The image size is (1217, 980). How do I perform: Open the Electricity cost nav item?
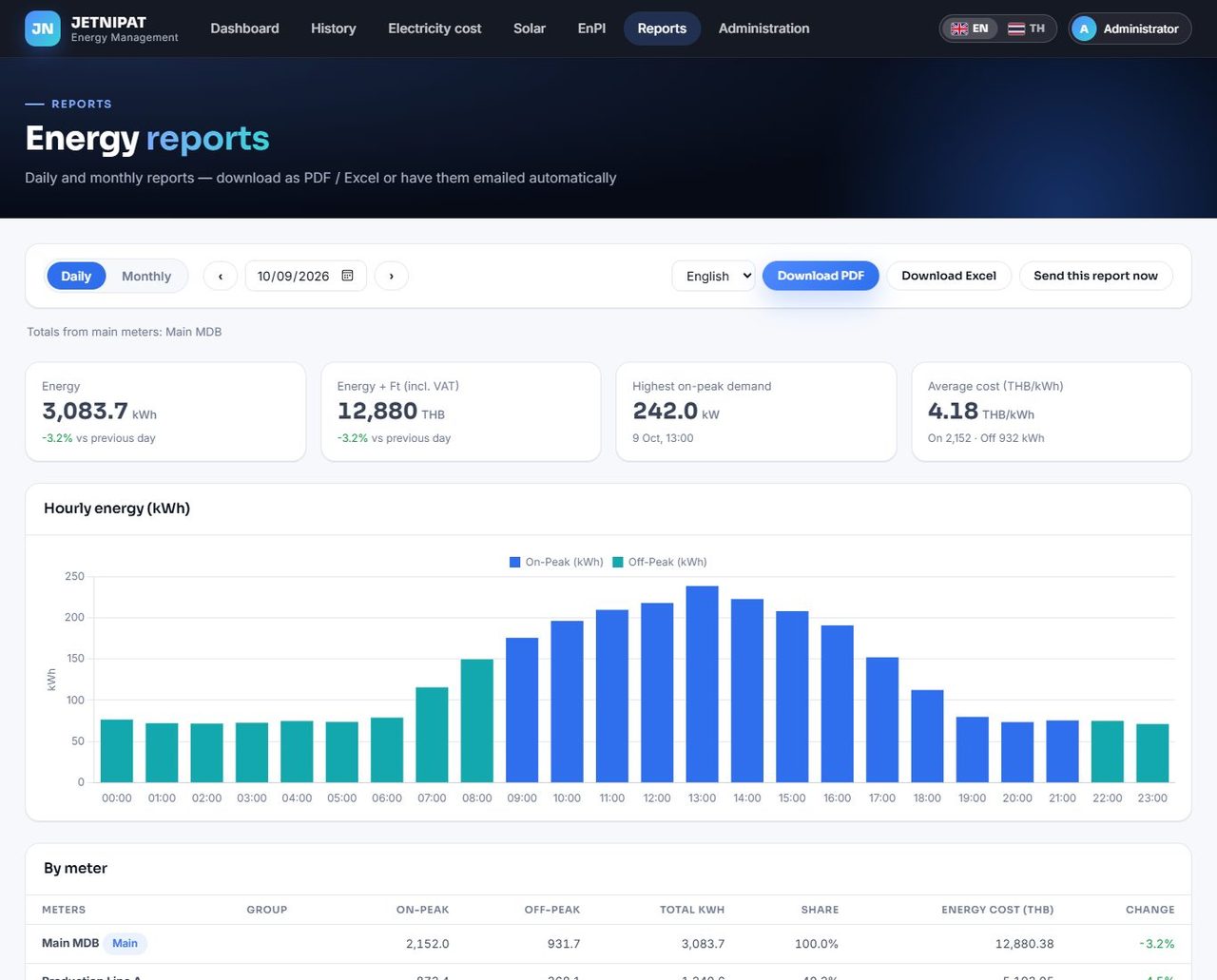tap(435, 29)
